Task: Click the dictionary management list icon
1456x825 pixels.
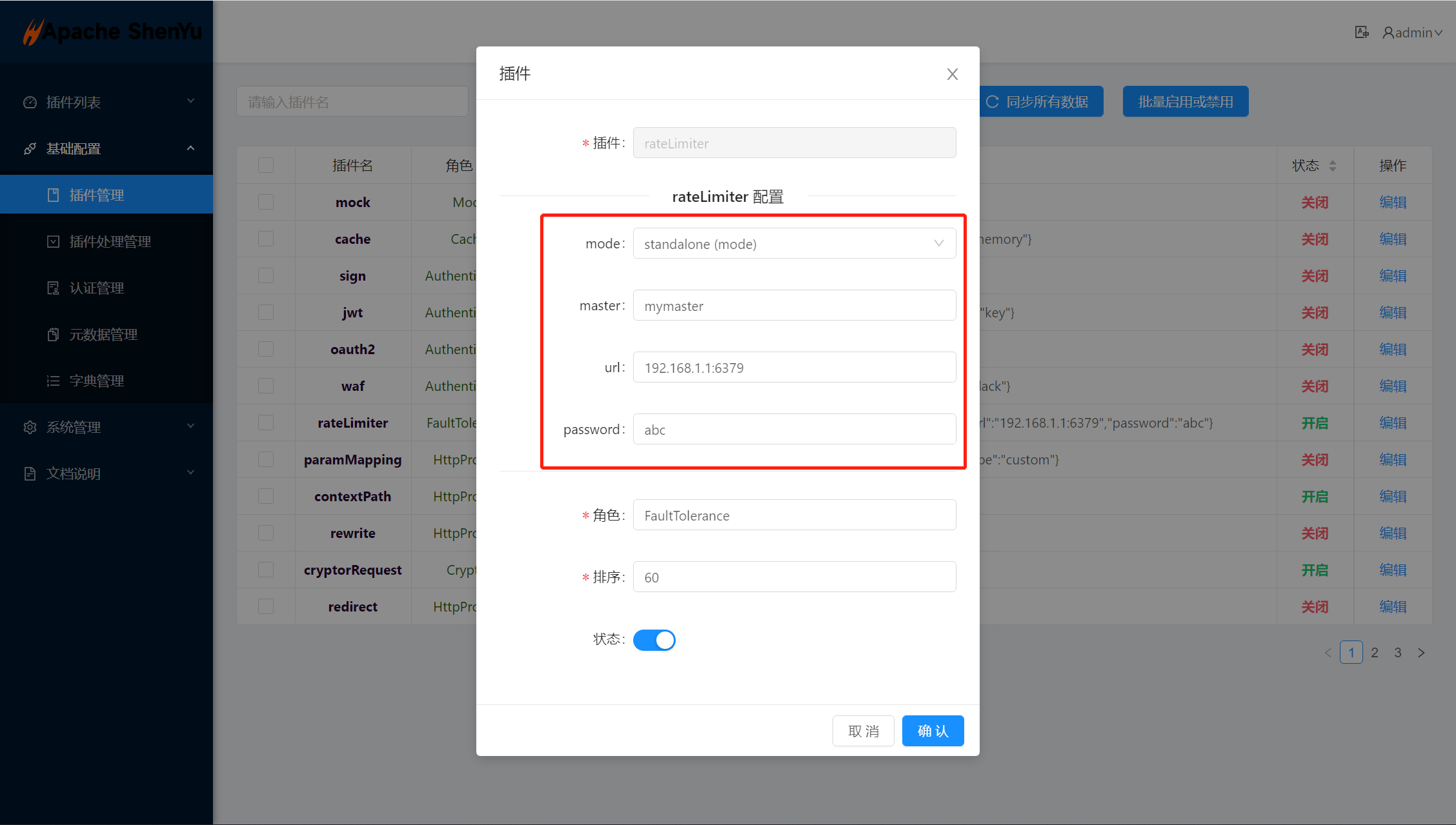Action: pyautogui.click(x=53, y=381)
